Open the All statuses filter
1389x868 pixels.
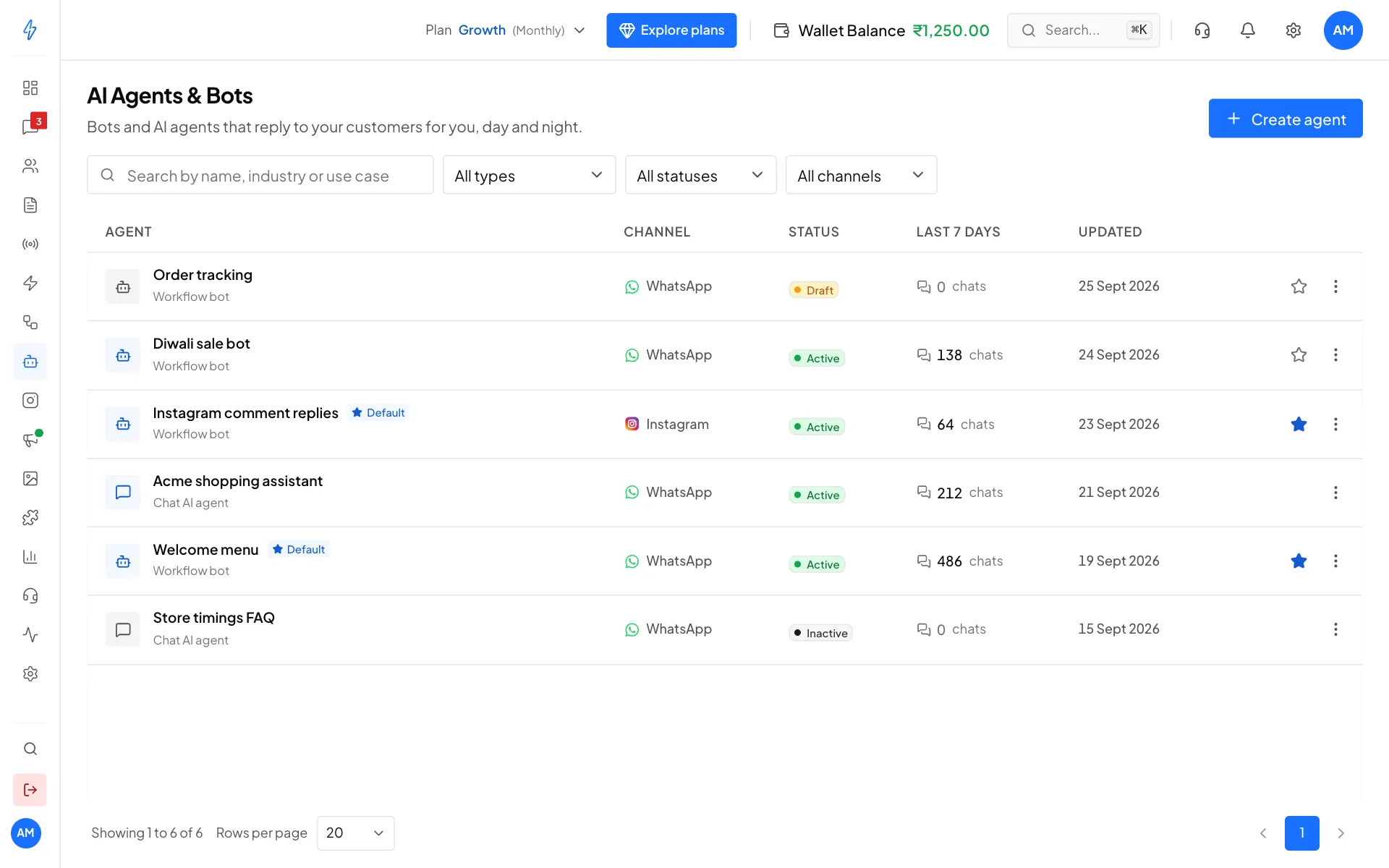tap(700, 175)
